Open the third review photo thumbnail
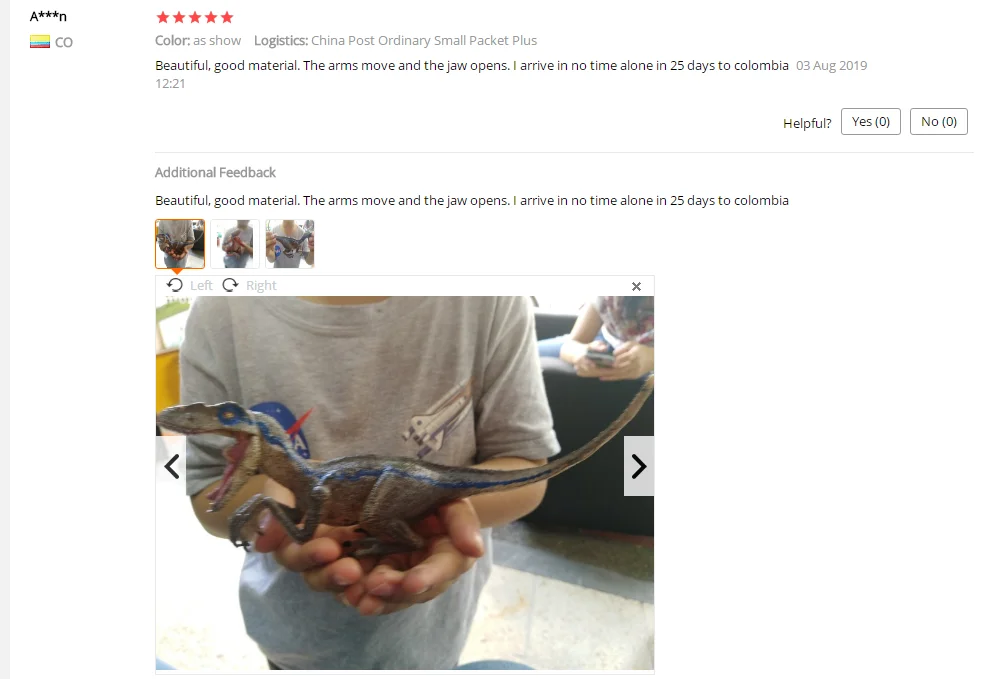The image size is (985, 679). point(290,244)
